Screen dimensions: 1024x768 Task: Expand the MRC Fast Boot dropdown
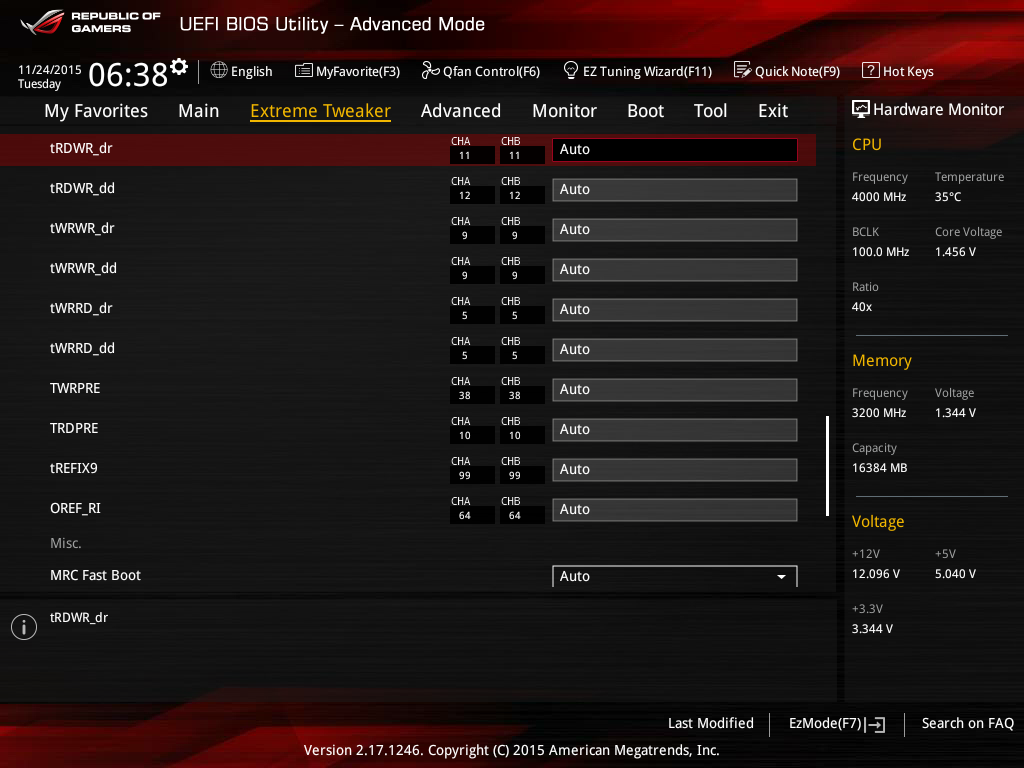coord(675,576)
